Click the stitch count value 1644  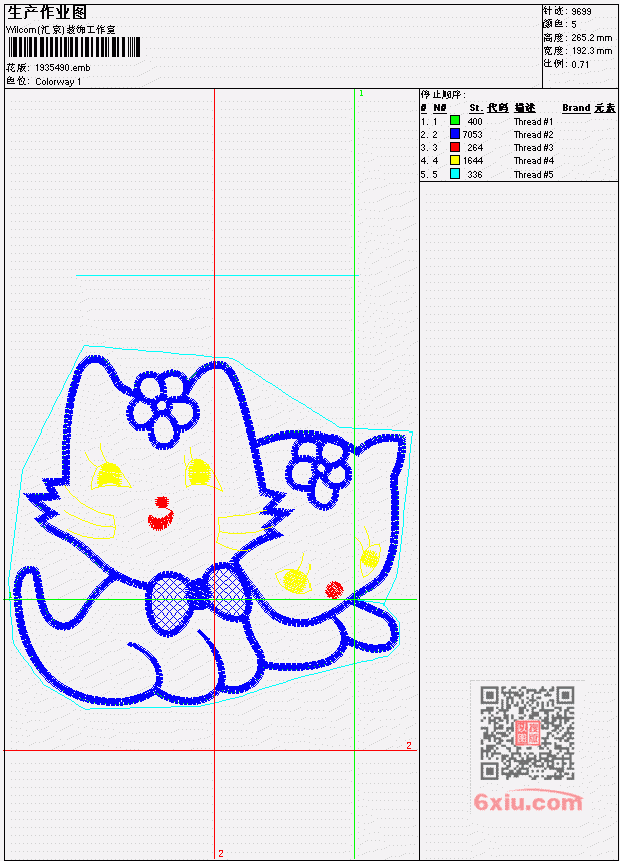[x=472, y=161]
